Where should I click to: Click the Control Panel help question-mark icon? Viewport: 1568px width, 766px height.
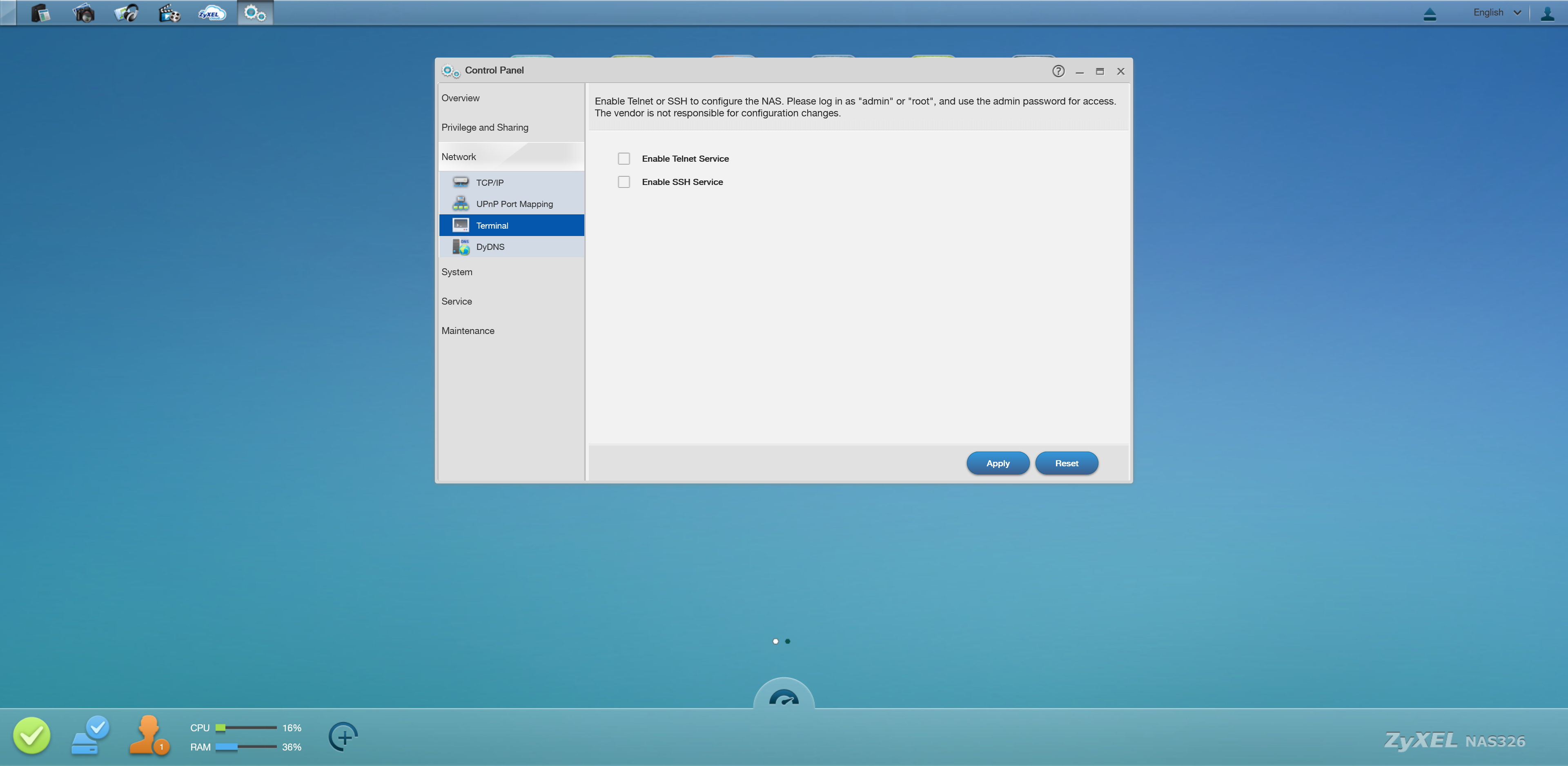[x=1058, y=71]
